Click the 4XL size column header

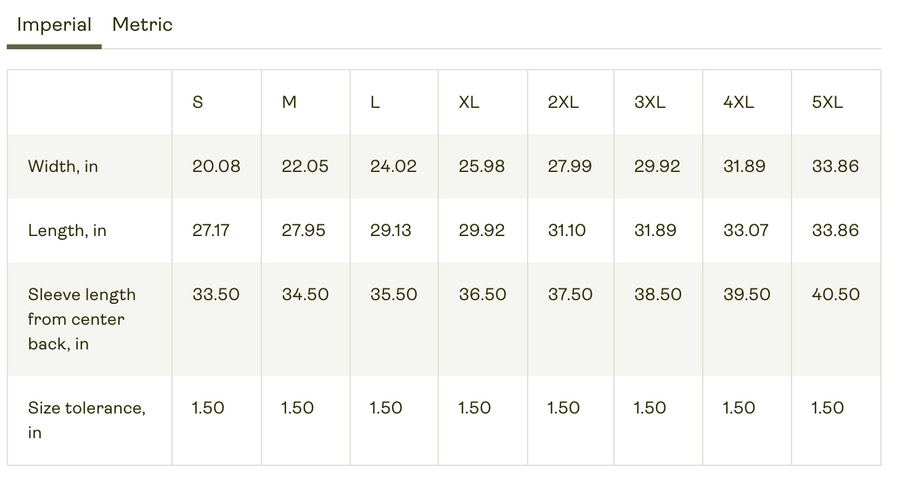(739, 102)
